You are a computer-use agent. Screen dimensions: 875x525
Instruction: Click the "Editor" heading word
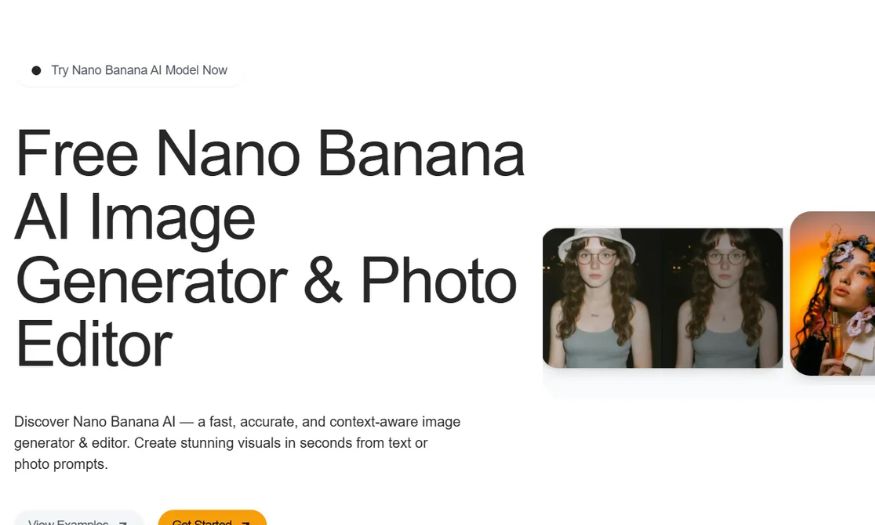94,344
